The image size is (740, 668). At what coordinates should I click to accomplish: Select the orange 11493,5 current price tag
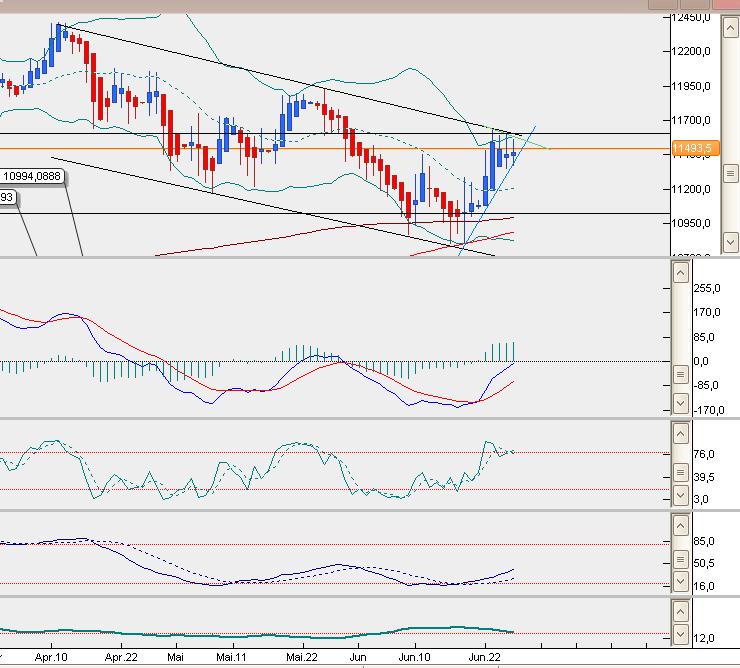(695, 148)
